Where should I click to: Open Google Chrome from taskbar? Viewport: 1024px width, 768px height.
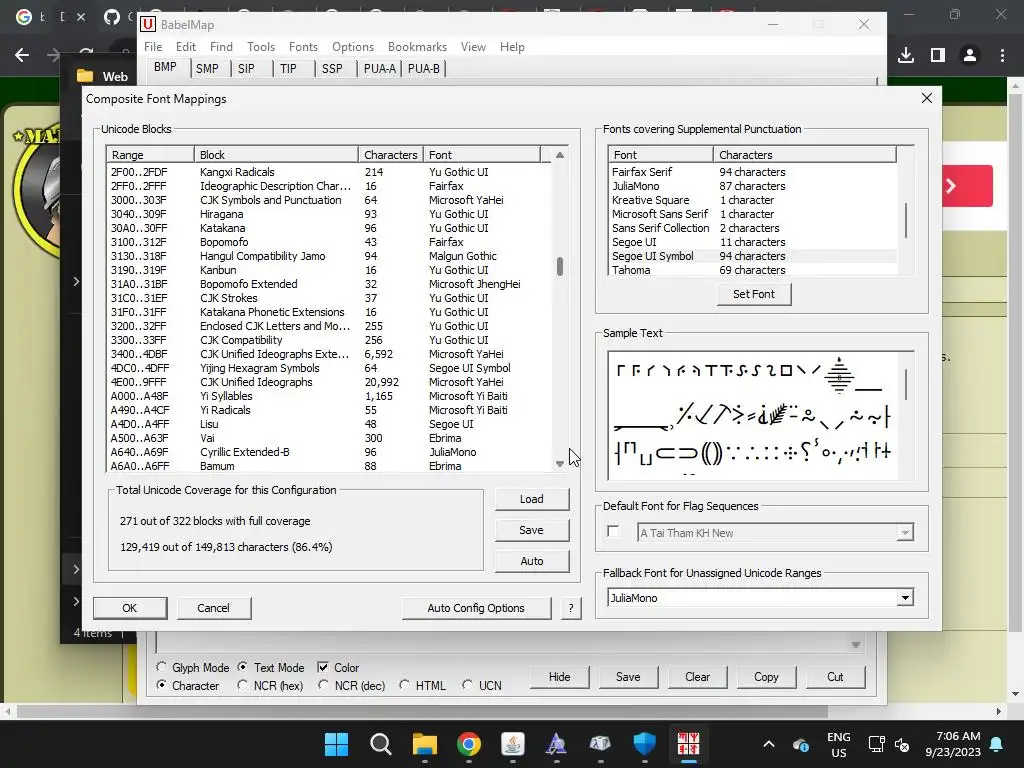pos(468,744)
